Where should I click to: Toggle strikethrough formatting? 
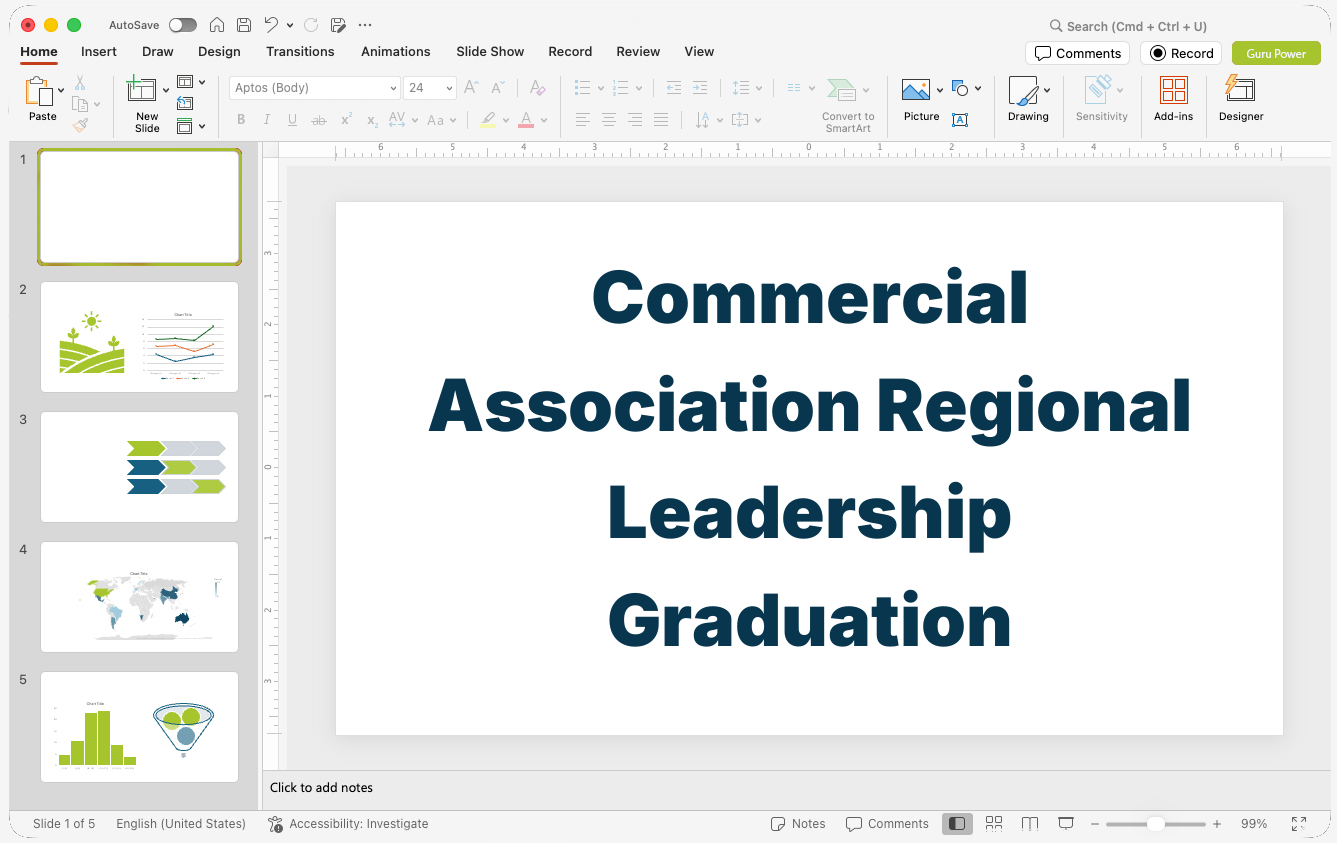tap(319, 120)
